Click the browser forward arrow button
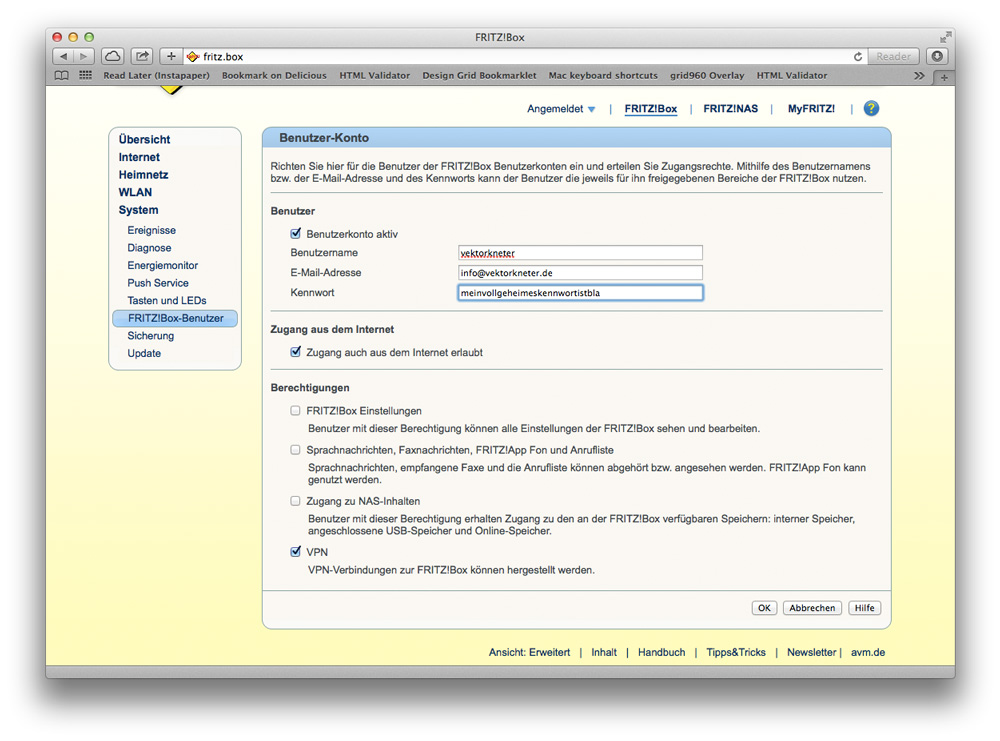Screen dimensions: 1000x741 [x=84, y=56]
